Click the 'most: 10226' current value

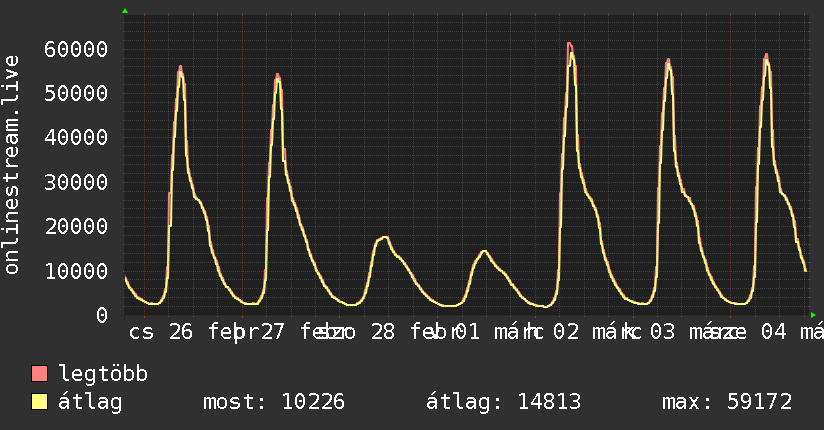click(274, 402)
